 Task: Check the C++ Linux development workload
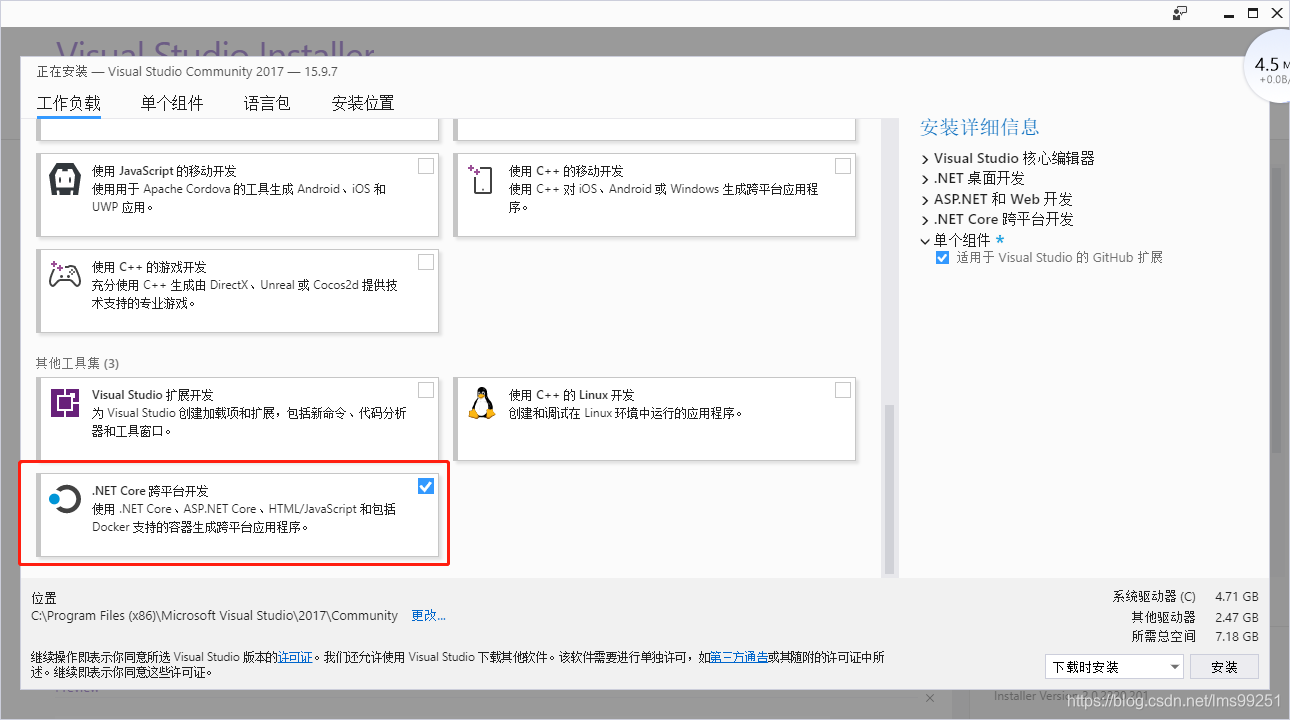click(x=843, y=390)
